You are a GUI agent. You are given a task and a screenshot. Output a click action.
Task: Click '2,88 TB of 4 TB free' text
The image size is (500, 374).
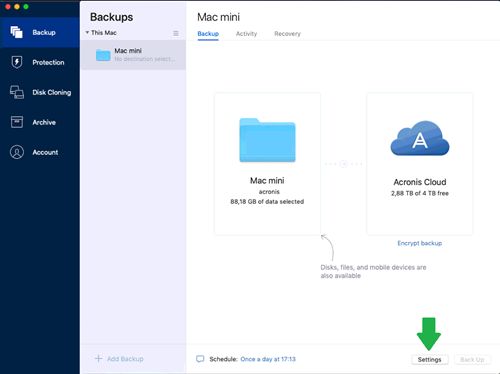click(420, 193)
